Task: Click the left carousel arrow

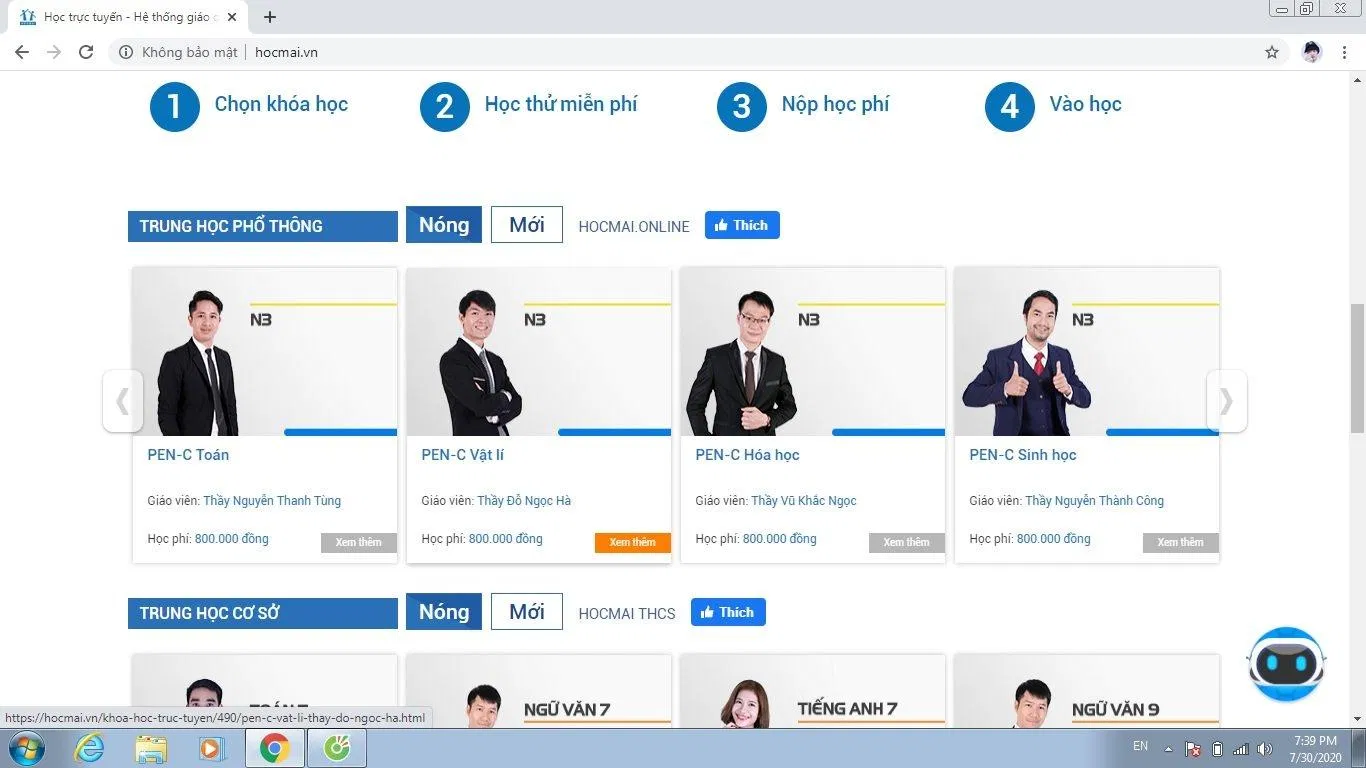Action: [122, 400]
